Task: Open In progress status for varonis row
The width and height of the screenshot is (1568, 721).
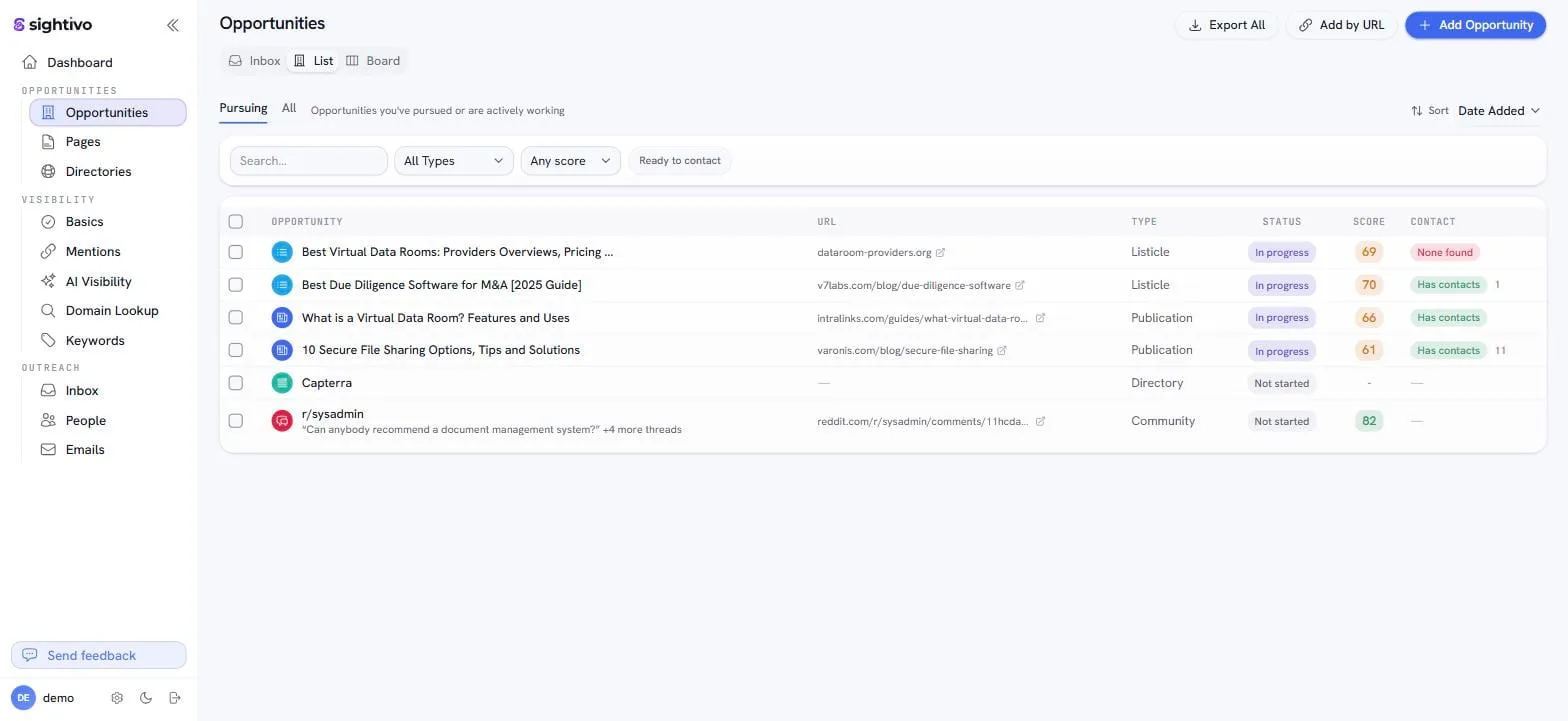Action: point(1281,351)
